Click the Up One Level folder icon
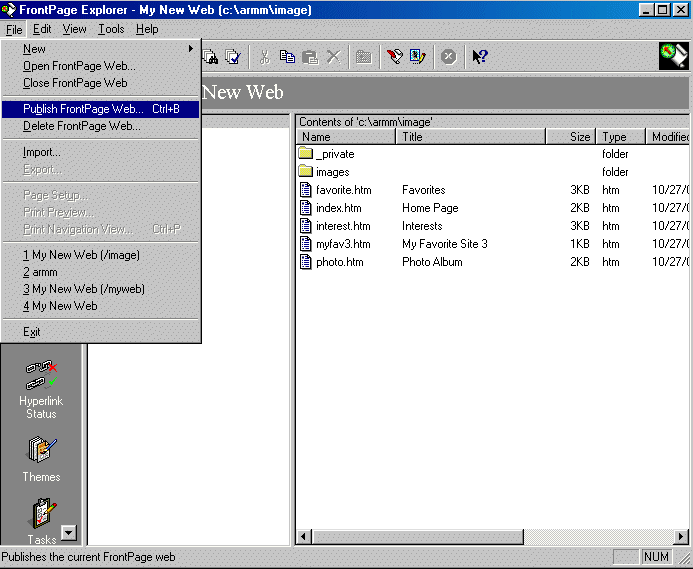The height and width of the screenshot is (569, 693). click(x=364, y=57)
